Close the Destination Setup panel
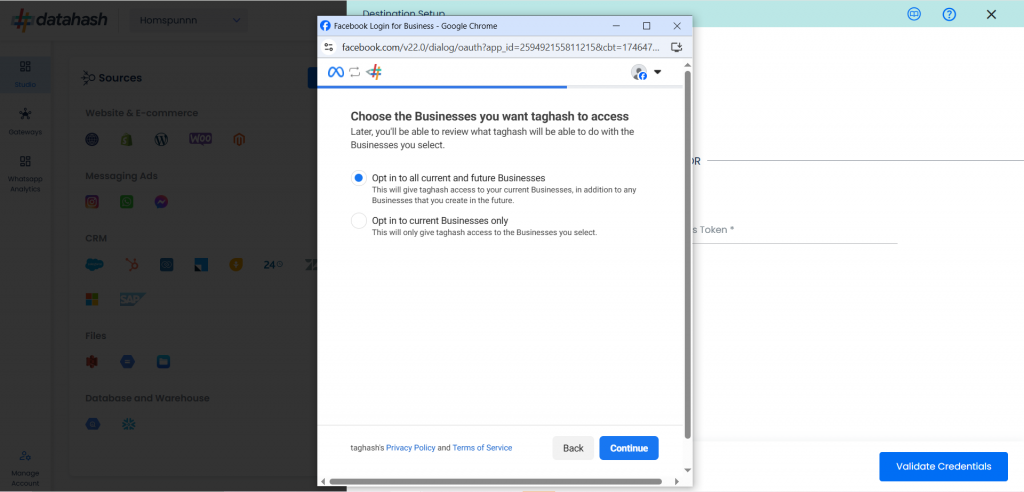Image resolution: width=1024 pixels, height=492 pixels. click(x=991, y=14)
